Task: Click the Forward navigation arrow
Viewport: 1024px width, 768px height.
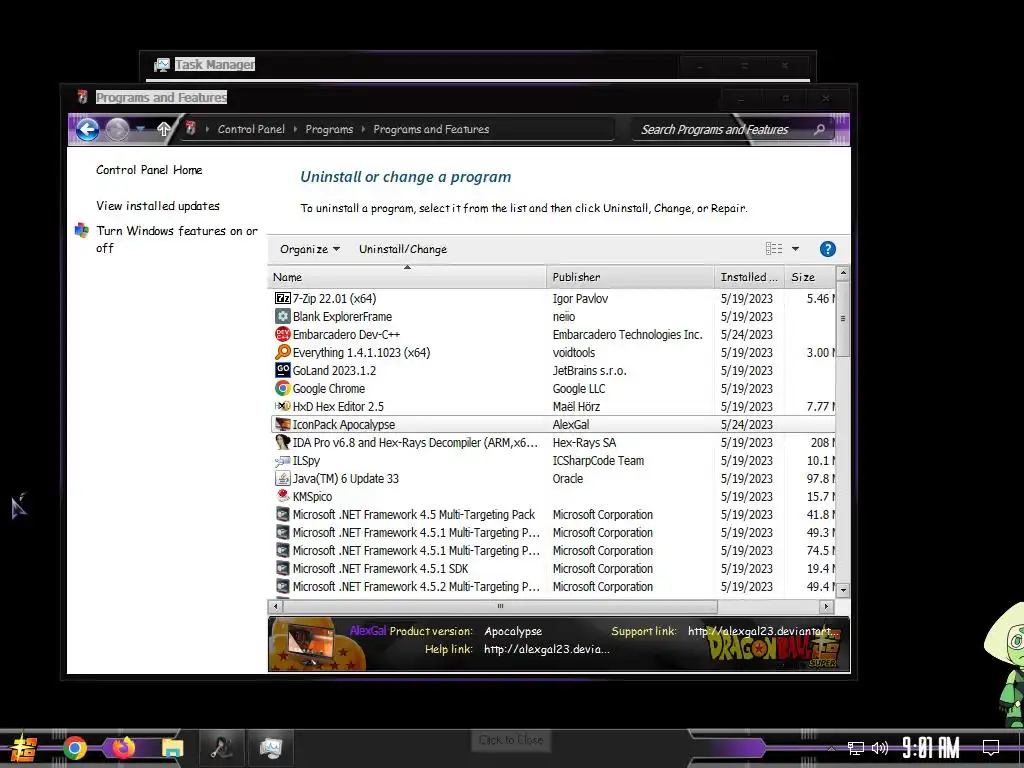Action: (118, 129)
